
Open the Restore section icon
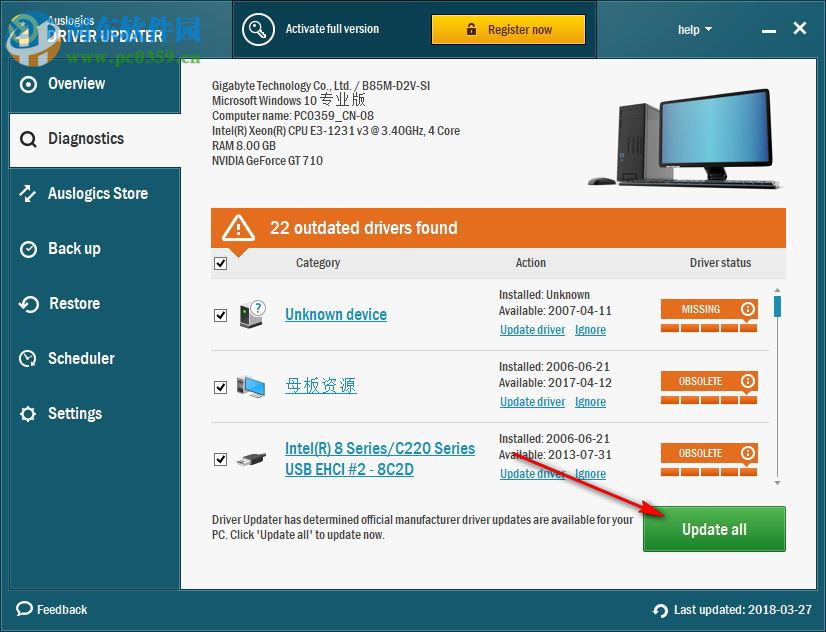(x=27, y=303)
